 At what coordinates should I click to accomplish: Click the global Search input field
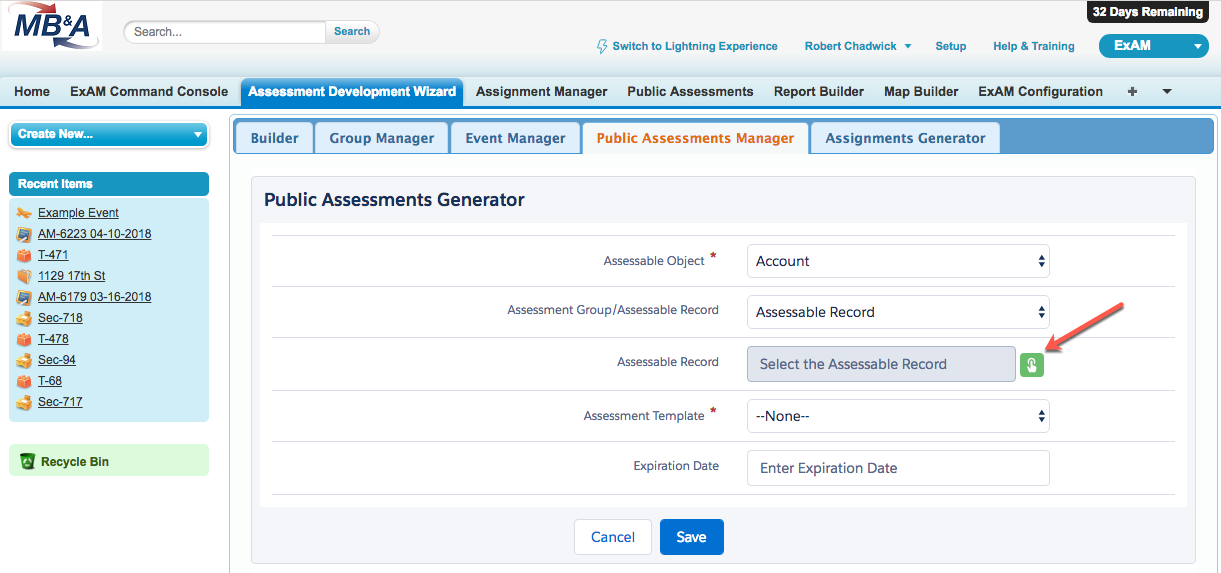pos(225,31)
